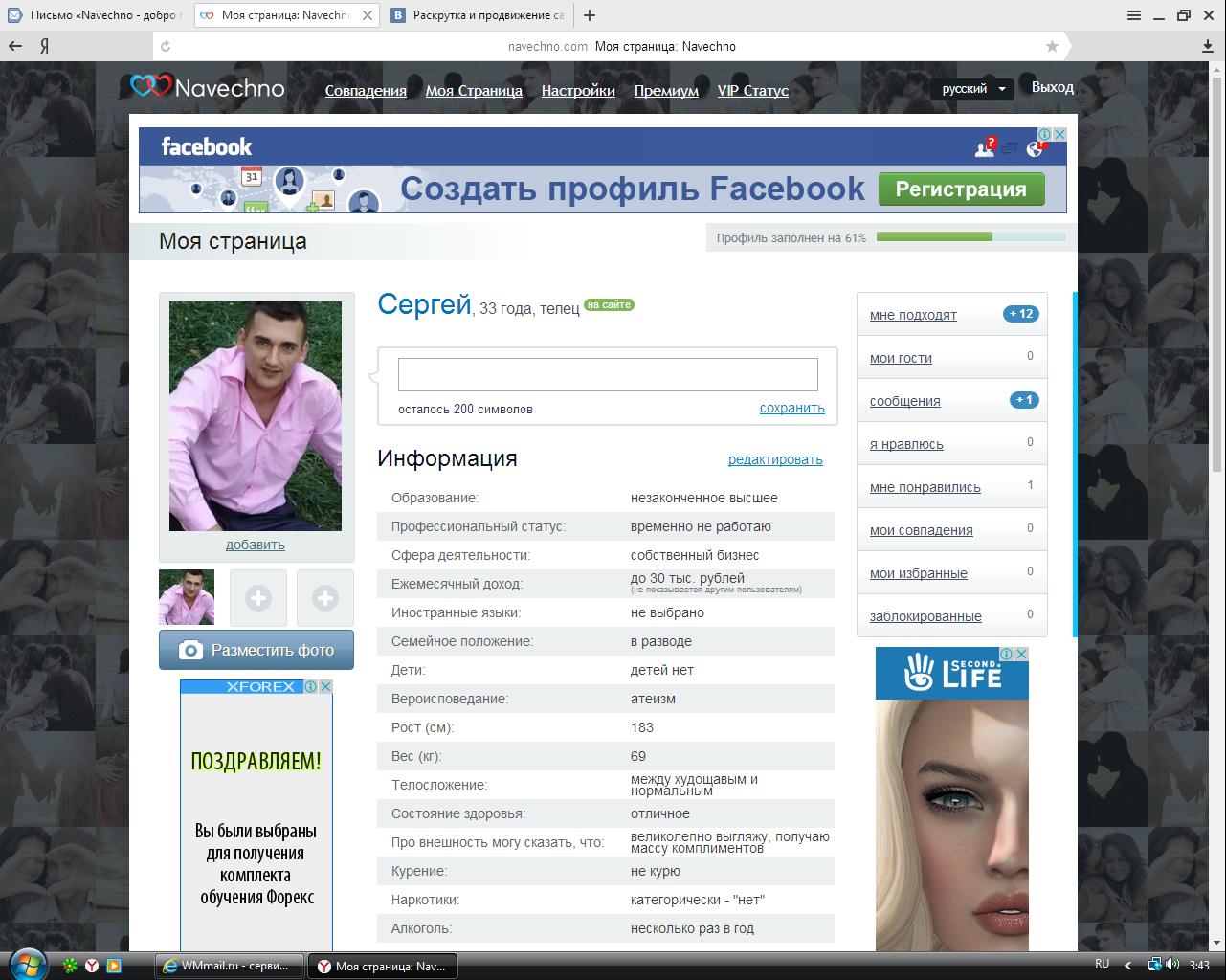
Task: Open the Моя Страница menu item
Action: tap(474, 91)
